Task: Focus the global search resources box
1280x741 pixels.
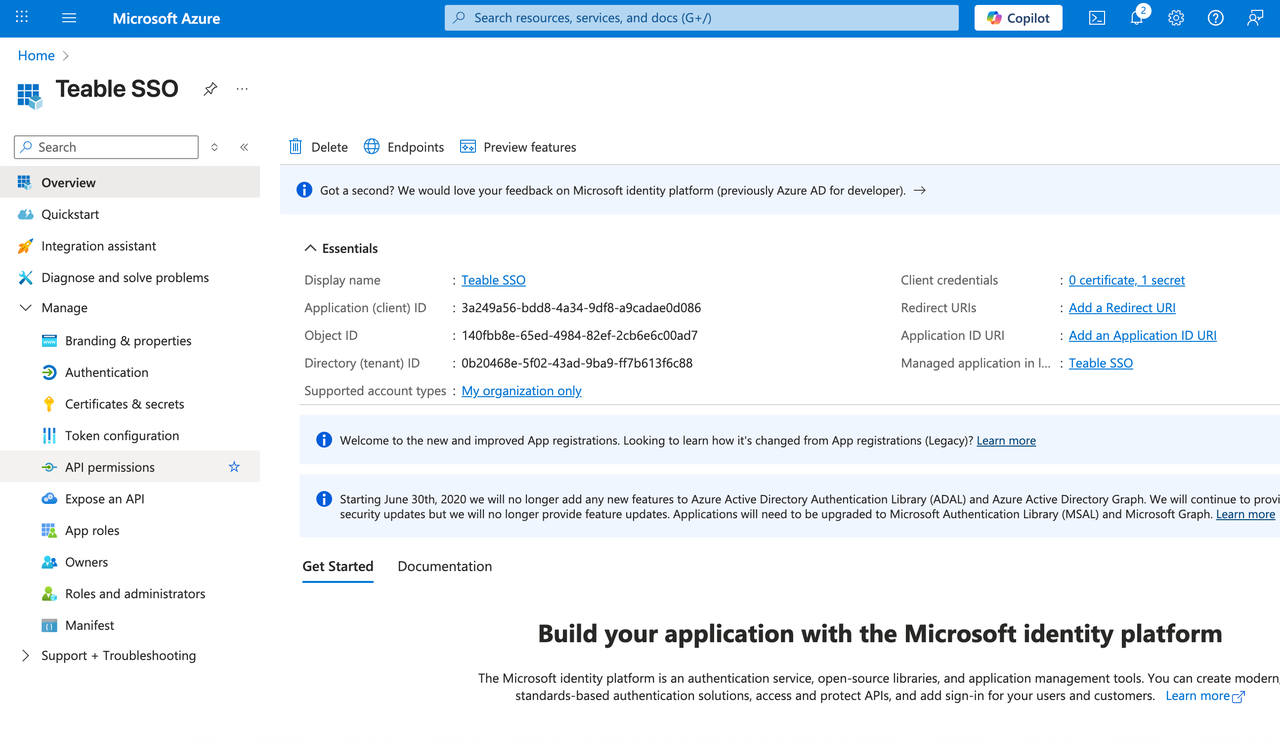Action: tap(701, 18)
